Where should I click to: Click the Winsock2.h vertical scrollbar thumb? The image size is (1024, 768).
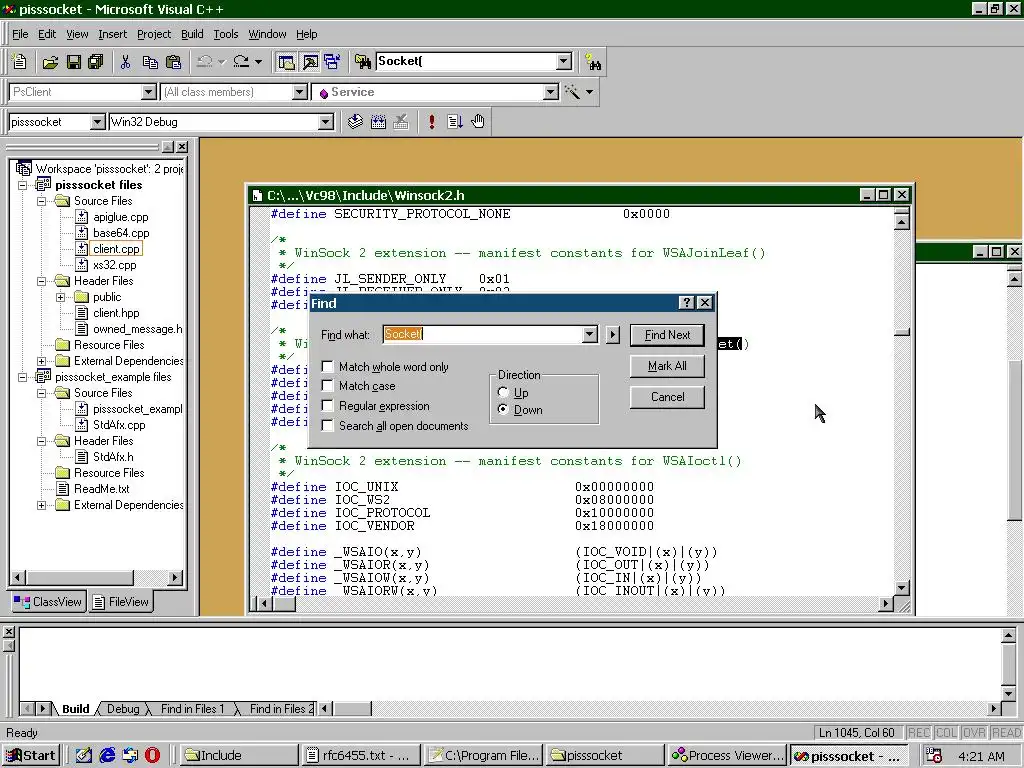pos(901,331)
